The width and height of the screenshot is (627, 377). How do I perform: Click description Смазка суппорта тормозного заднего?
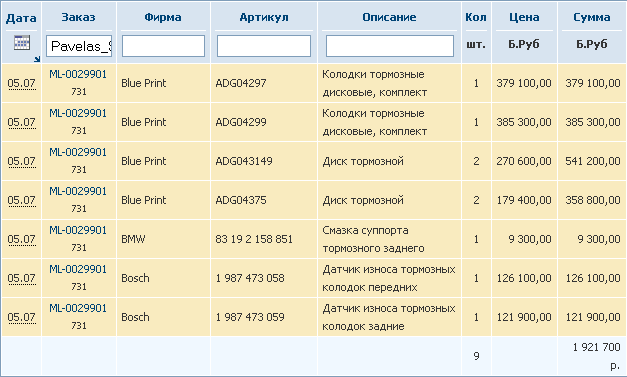373,239
